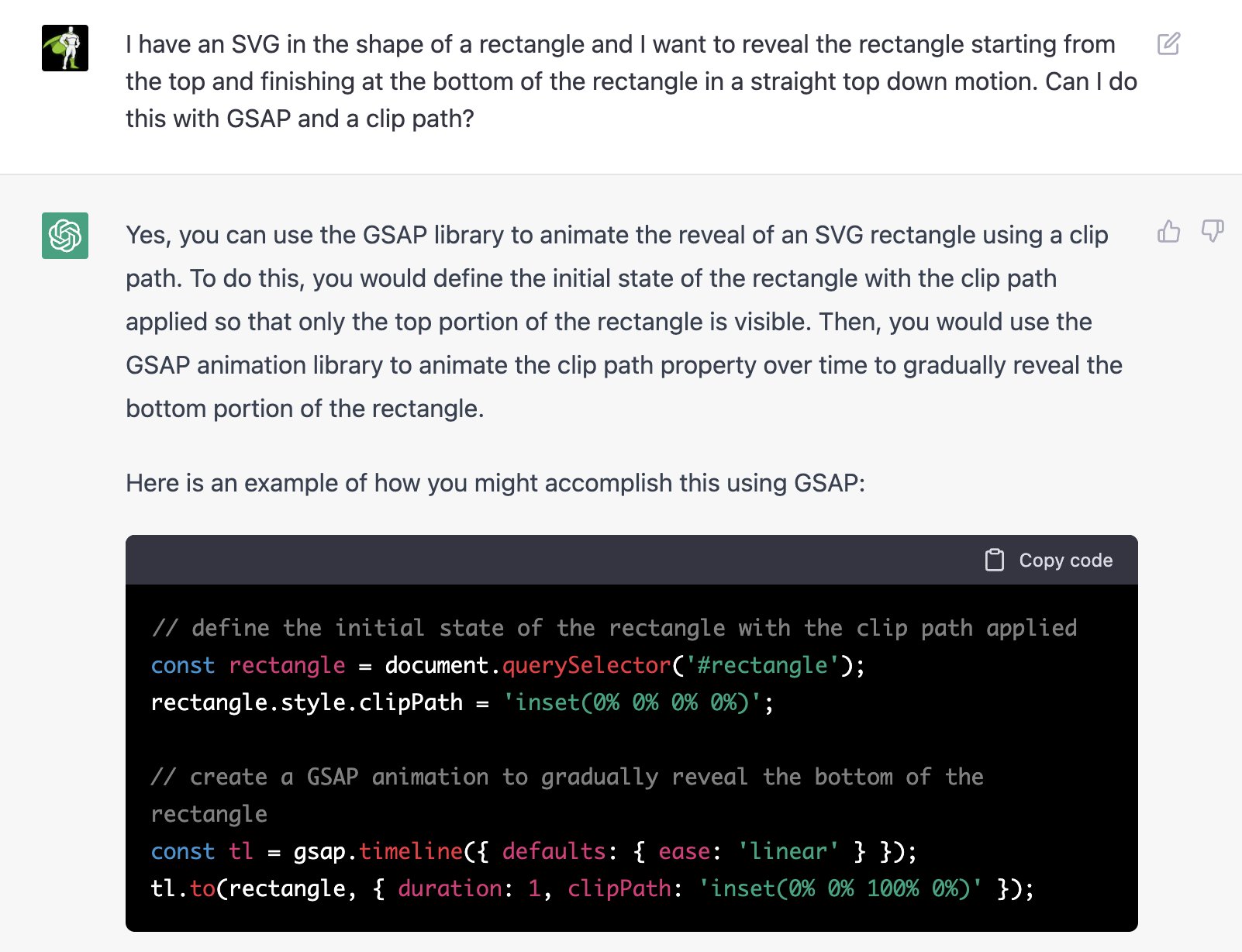Click the user question text about SVG rectangle
1242x952 pixels.
(x=631, y=81)
